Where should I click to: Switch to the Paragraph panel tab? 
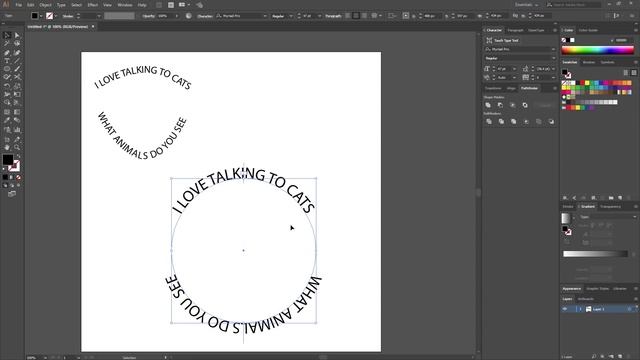point(515,30)
